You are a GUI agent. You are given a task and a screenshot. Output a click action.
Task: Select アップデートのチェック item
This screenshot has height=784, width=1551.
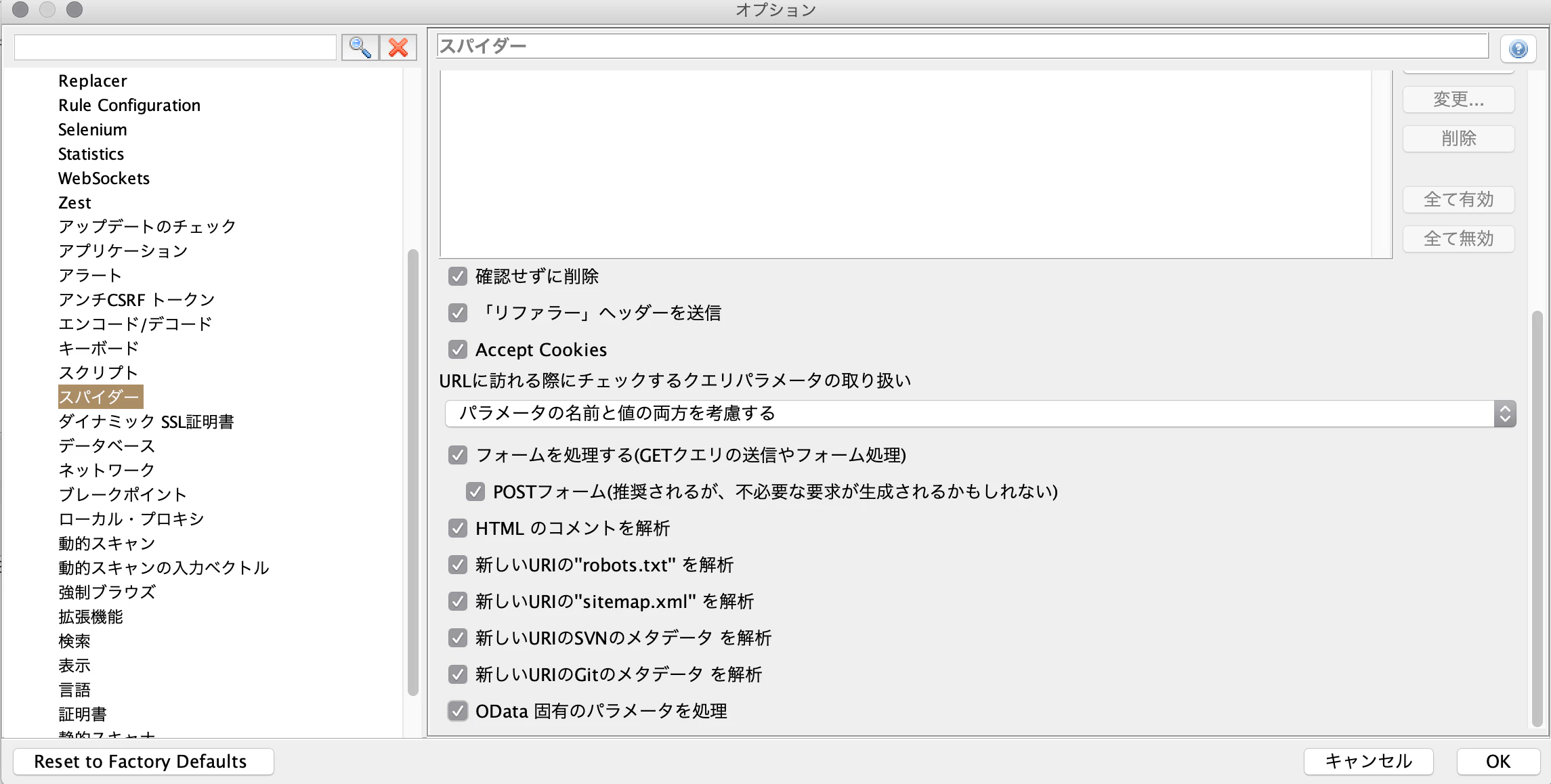coord(147,227)
